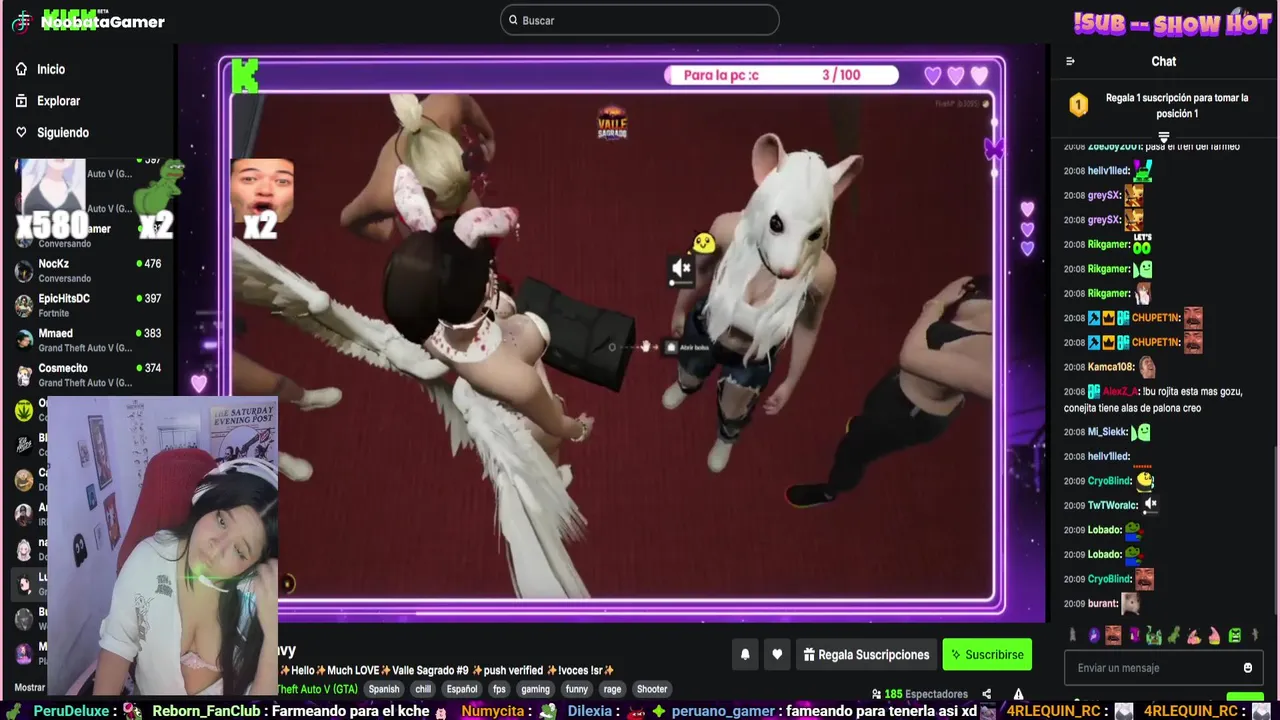Pick the yellow-bottomed pink Patrick emote
The image size is (1280, 720).
(x=1214, y=635)
